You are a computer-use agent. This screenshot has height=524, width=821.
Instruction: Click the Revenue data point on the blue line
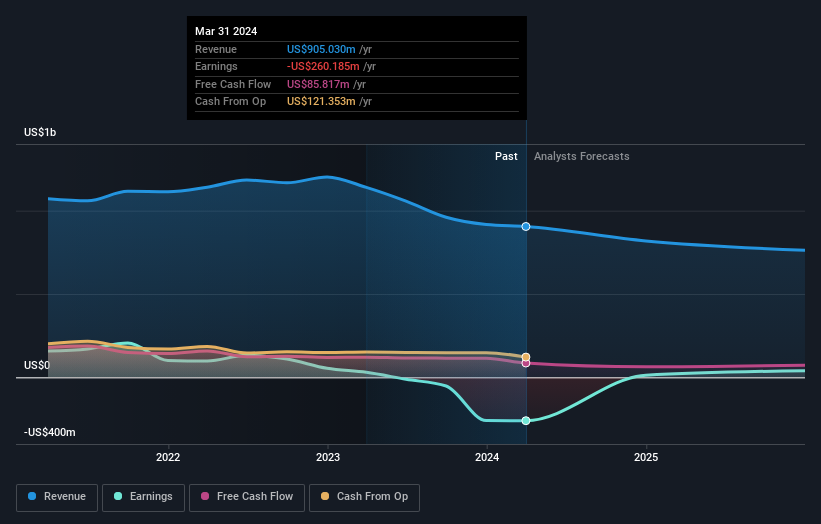[x=526, y=227]
